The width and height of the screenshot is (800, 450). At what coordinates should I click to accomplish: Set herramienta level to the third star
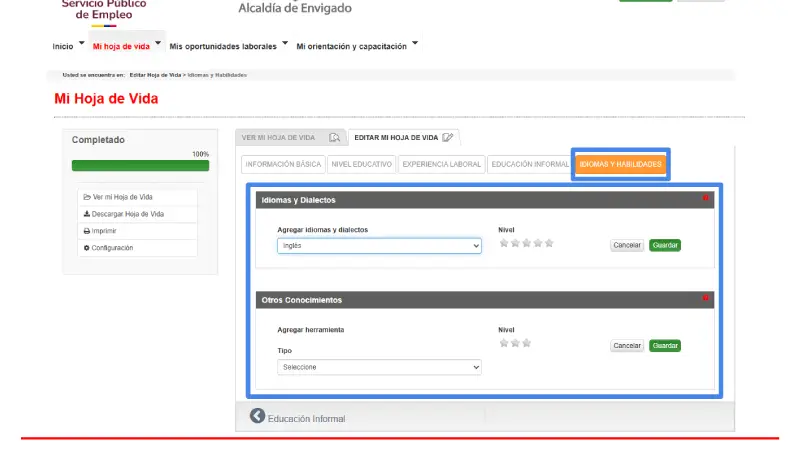(526, 343)
